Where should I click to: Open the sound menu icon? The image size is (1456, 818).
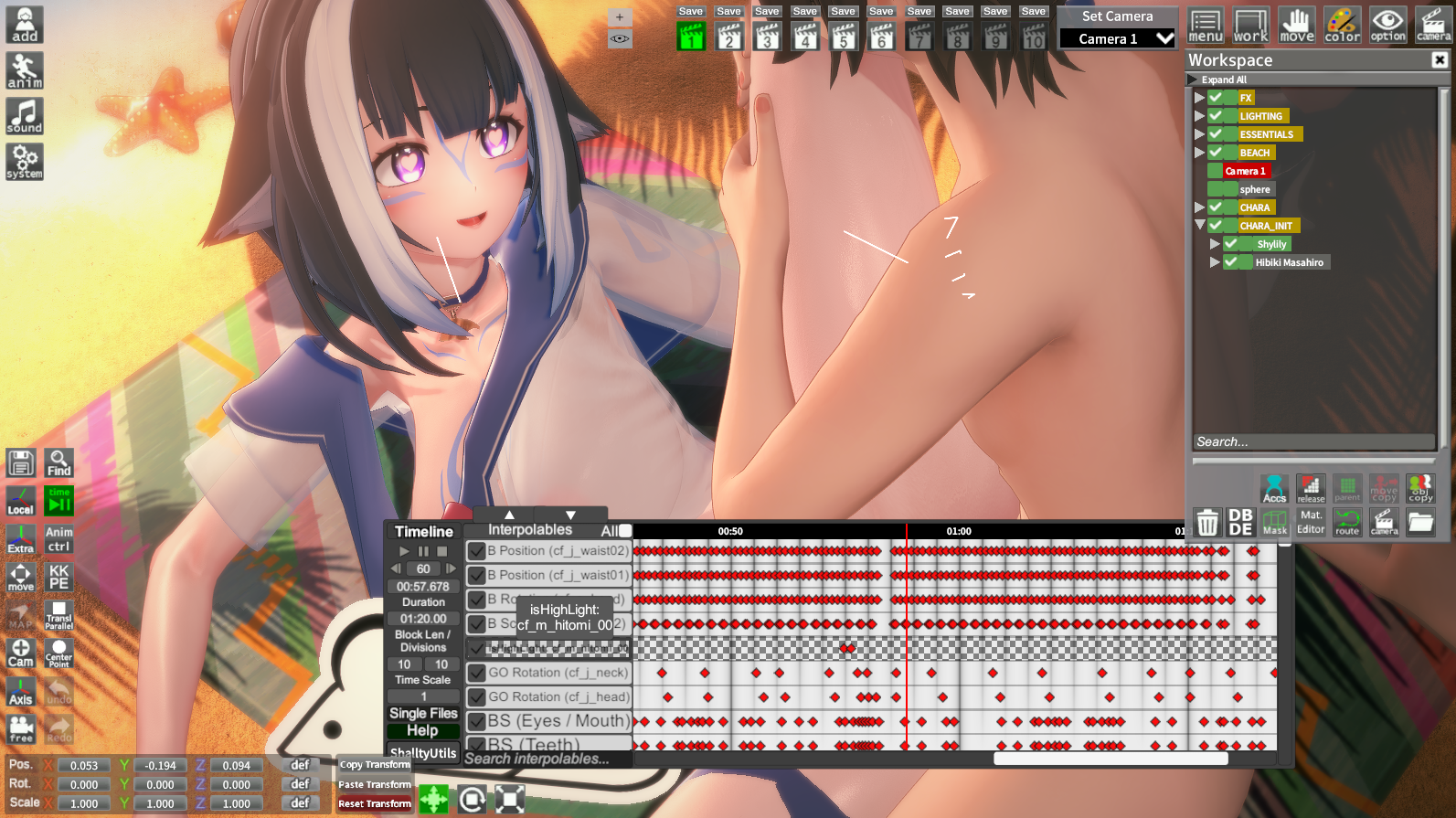click(25, 116)
